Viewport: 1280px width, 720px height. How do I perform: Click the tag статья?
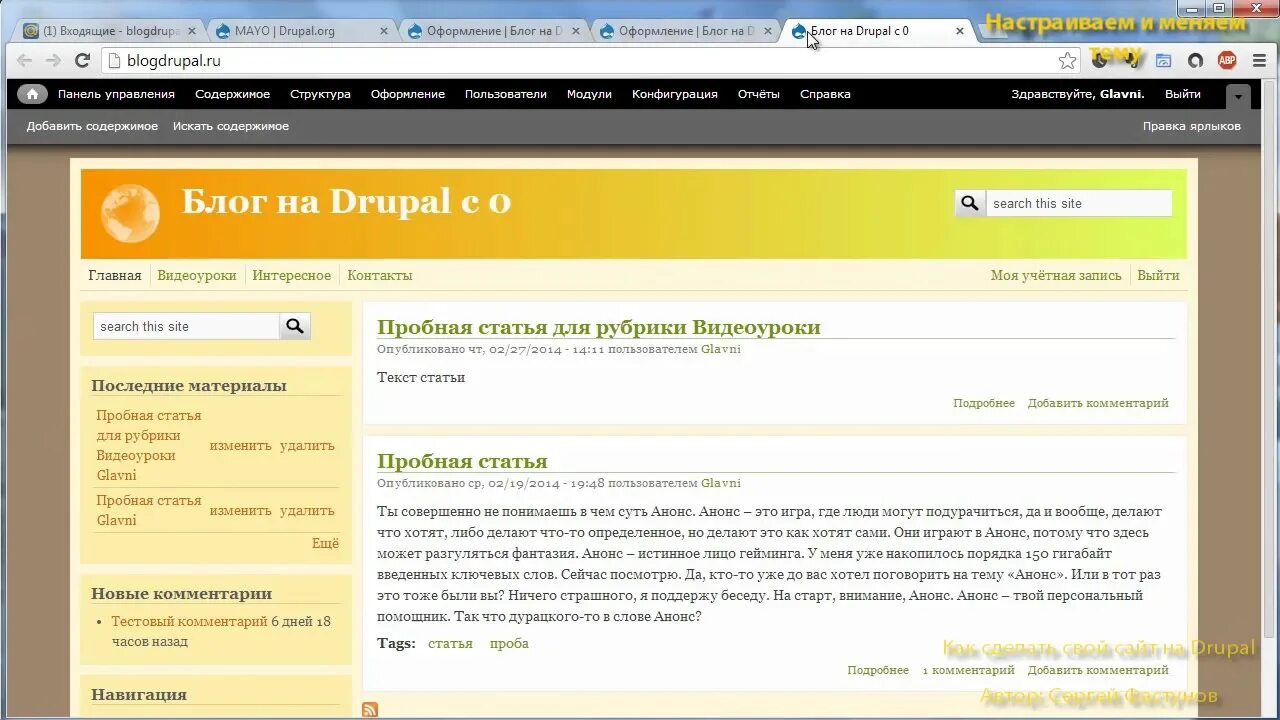point(450,643)
